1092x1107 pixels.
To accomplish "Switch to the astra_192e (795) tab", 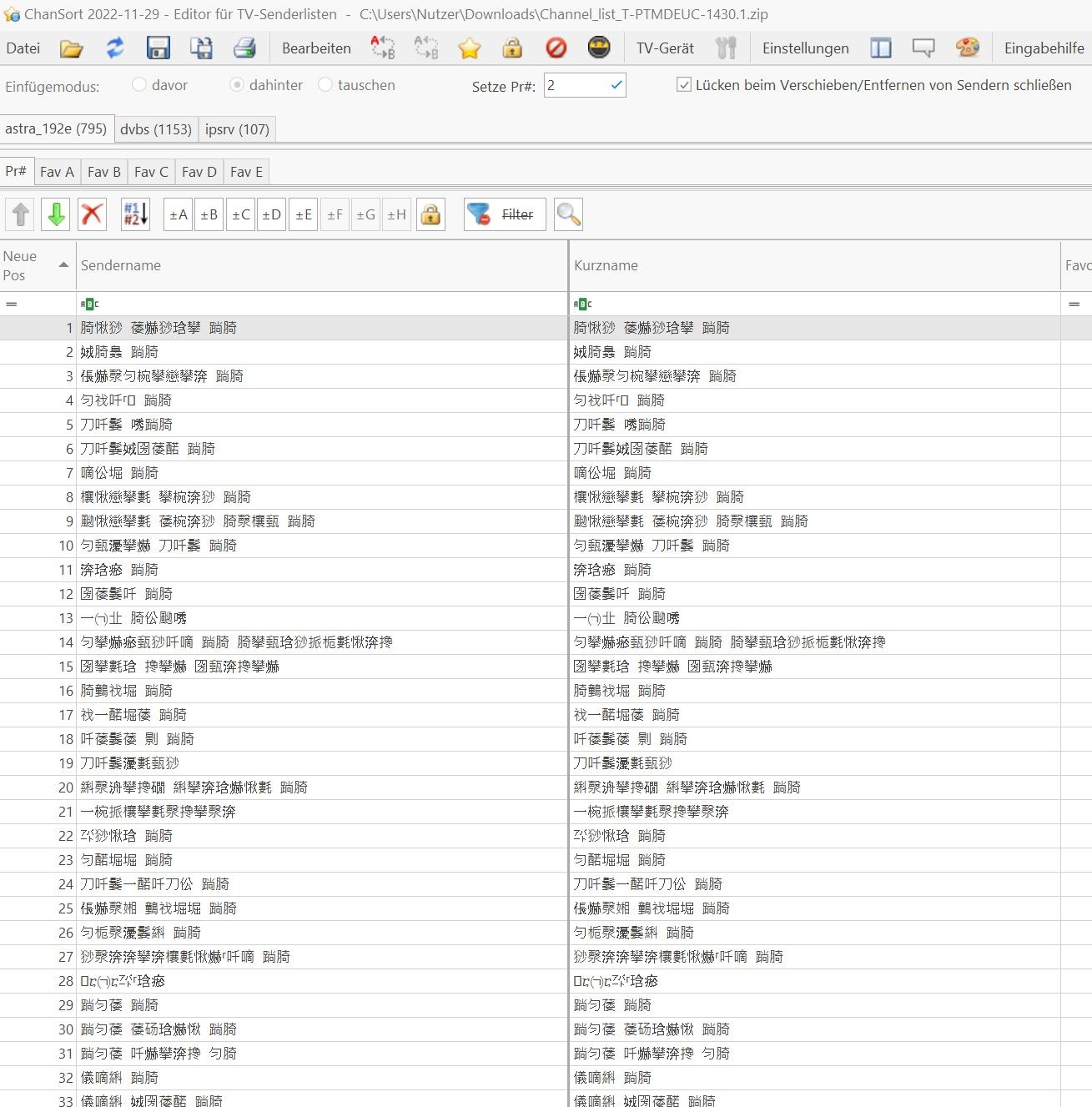I will coord(56,128).
